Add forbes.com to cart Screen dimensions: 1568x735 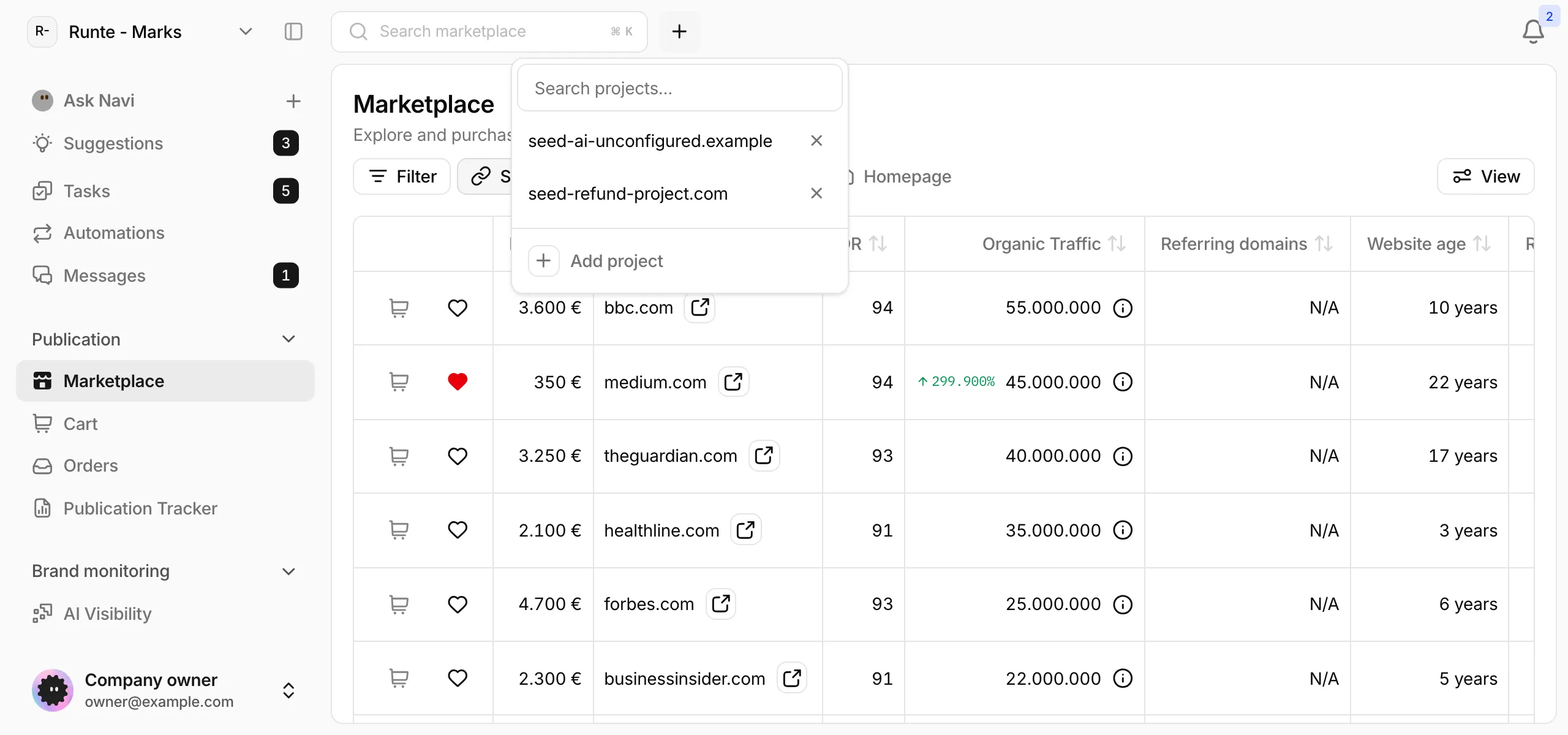point(399,605)
